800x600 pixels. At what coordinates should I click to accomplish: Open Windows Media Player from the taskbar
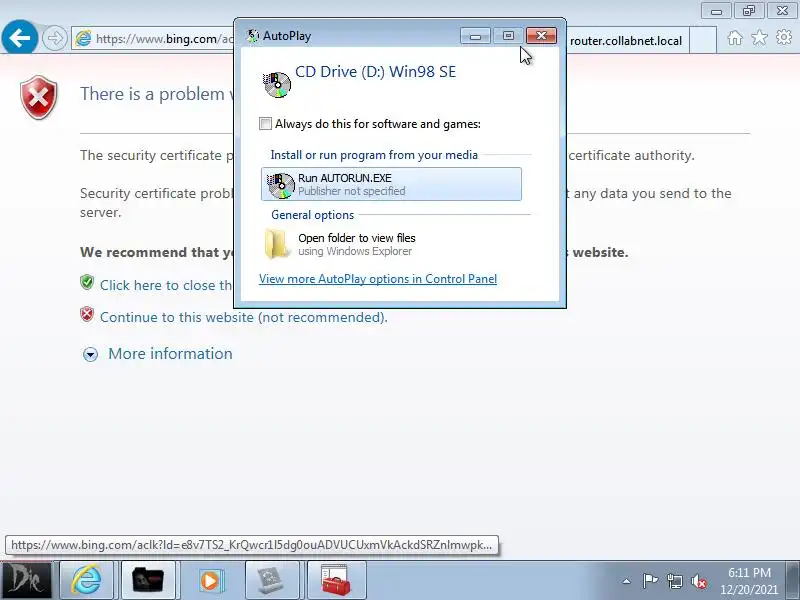click(x=210, y=580)
